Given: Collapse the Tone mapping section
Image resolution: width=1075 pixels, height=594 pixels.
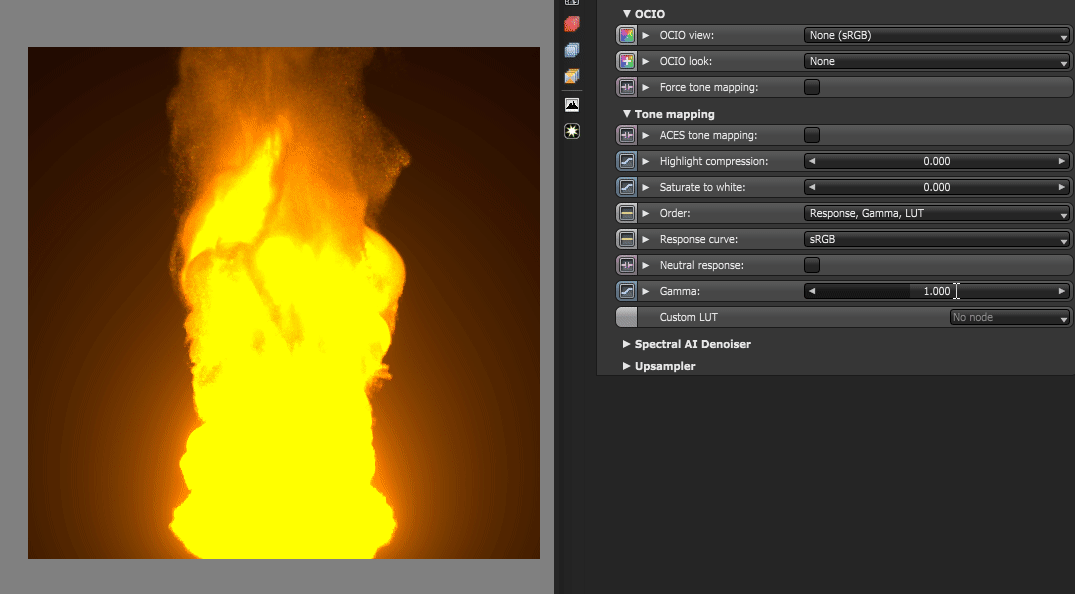Looking at the screenshot, I should pos(627,114).
